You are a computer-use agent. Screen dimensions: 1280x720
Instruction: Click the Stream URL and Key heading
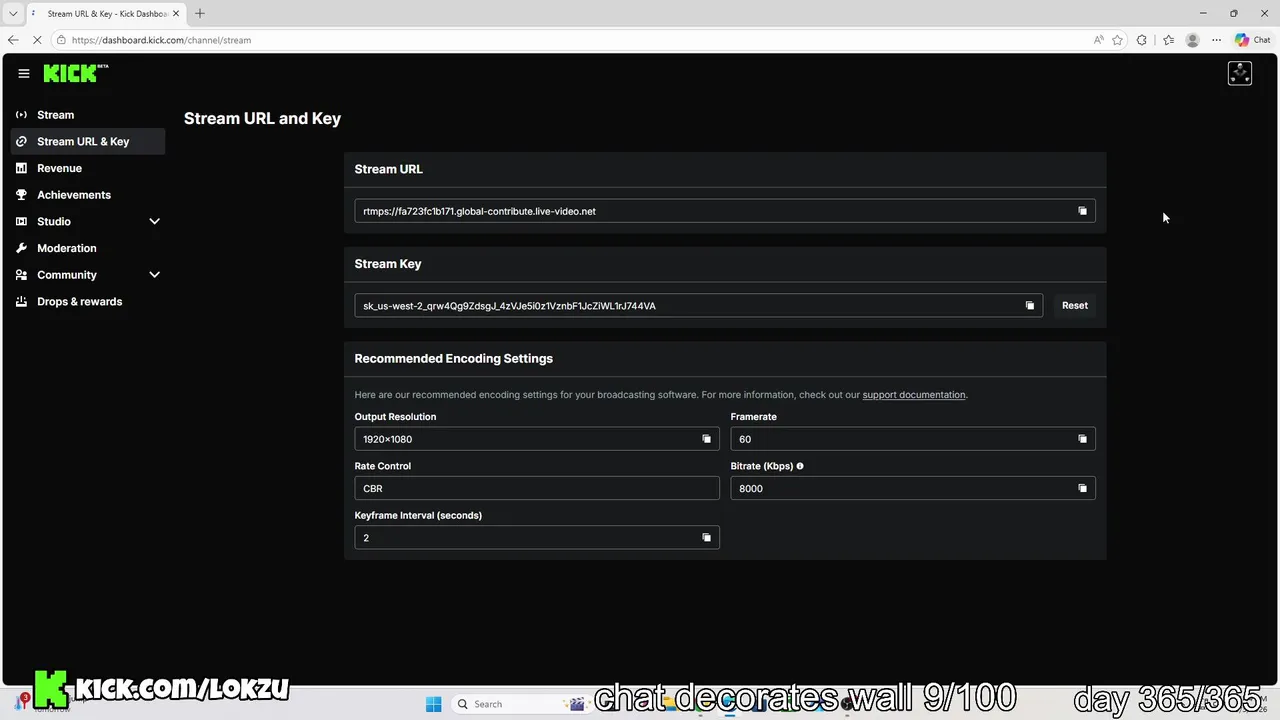tap(262, 118)
